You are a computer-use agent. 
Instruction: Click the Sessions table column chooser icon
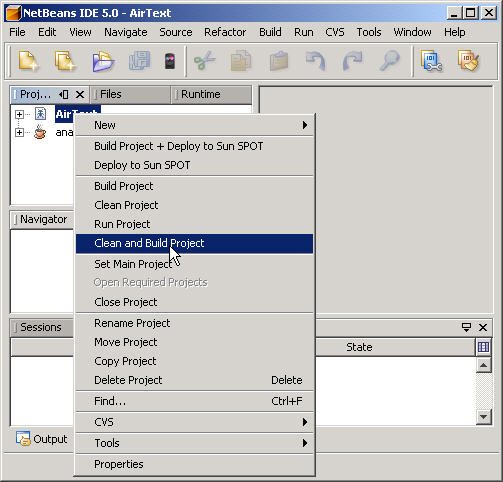tap(483, 347)
